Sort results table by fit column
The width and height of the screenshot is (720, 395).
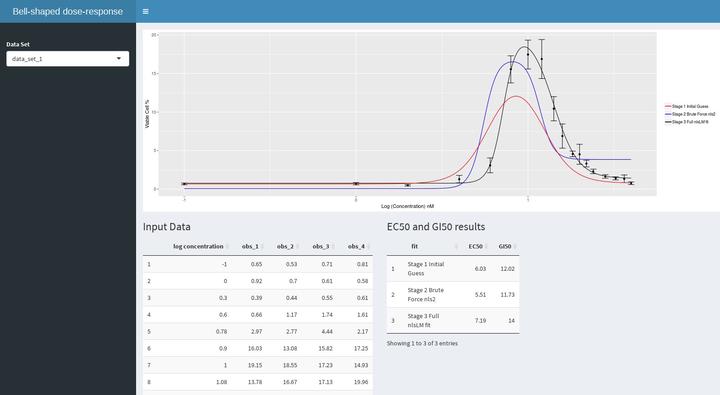415,247
